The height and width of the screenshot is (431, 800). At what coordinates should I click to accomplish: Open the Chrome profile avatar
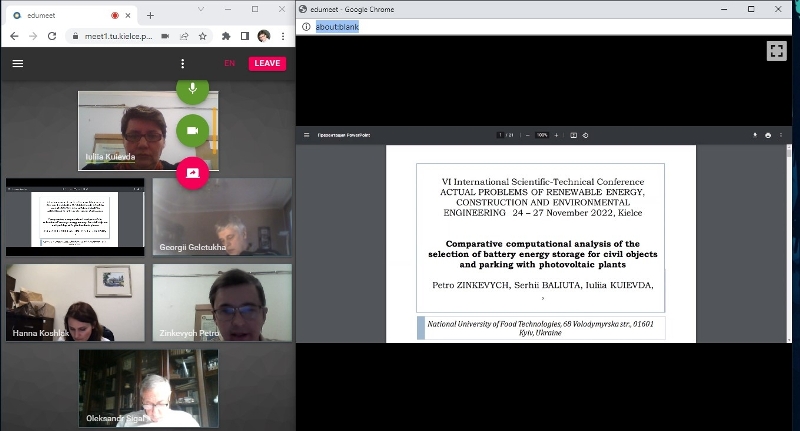tap(264, 36)
